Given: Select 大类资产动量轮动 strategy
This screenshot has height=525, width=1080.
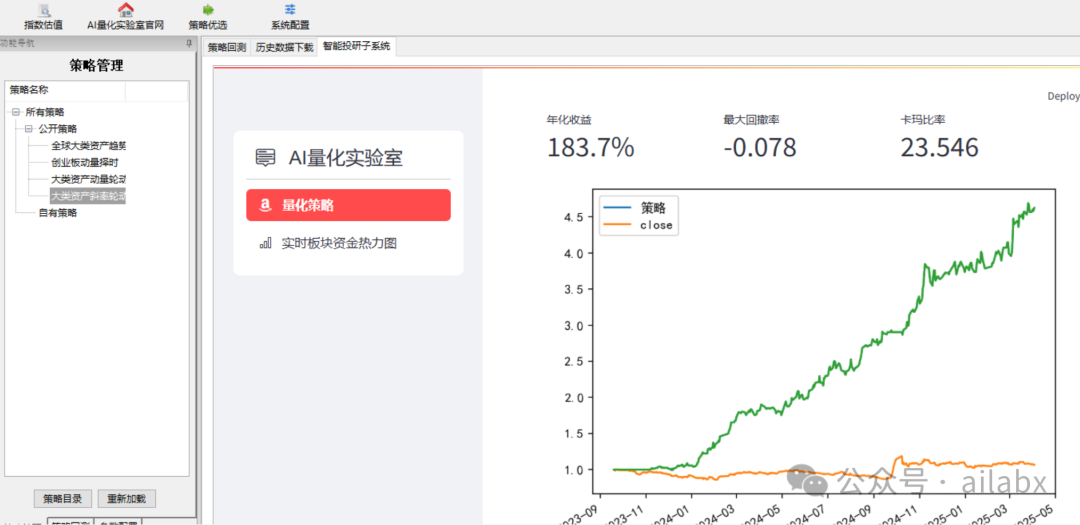Looking at the screenshot, I should pyautogui.click(x=88, y=179).
